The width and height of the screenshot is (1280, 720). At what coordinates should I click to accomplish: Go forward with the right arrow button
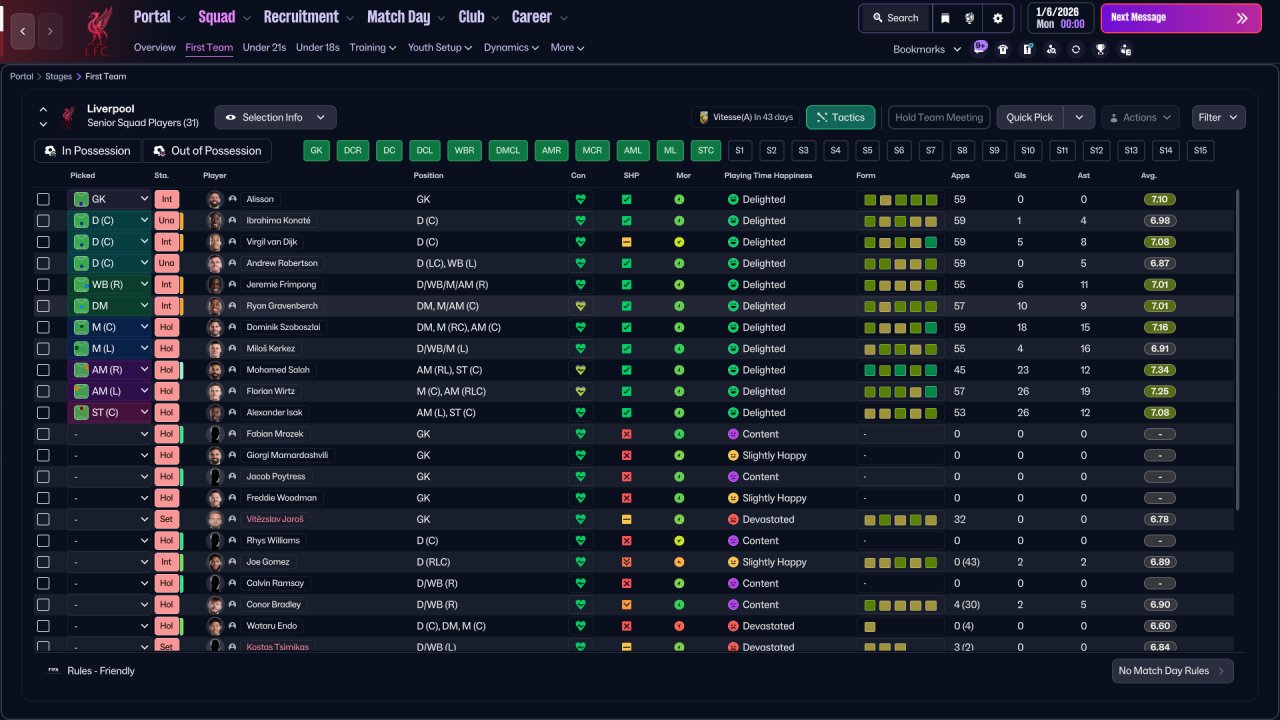[50, 31]
